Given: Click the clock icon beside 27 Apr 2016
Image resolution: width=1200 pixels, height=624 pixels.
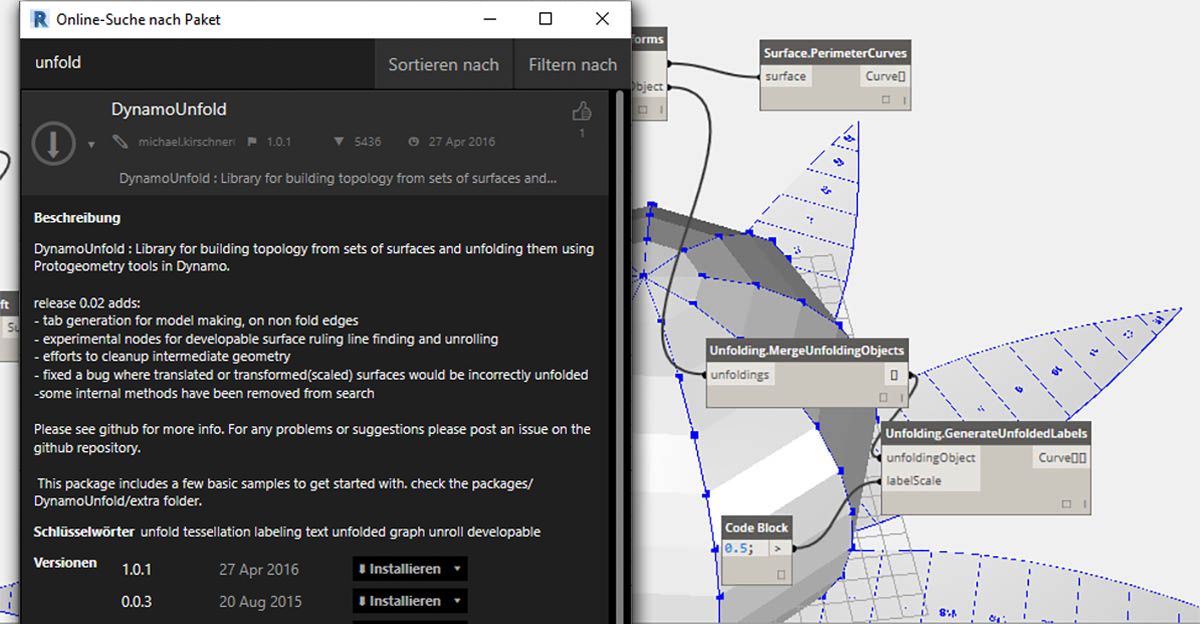Looking at the screenshot, I should (413, 142).
